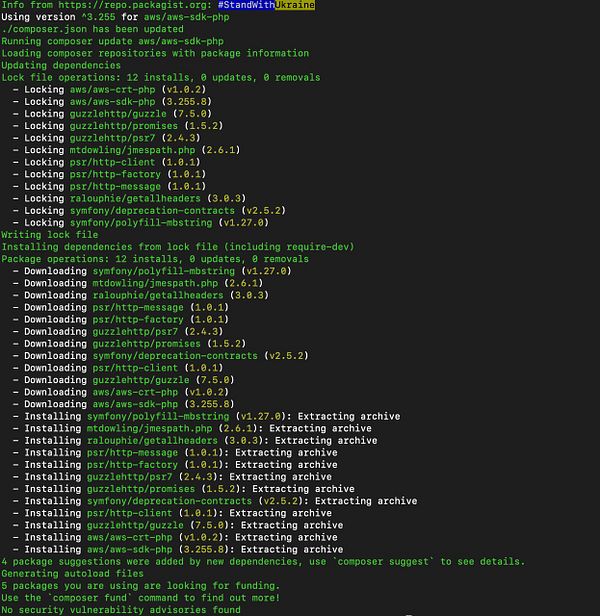Click "Downloading symfony/deprecation-contracts (v2.5.2)" line

(x=161, y=356)
